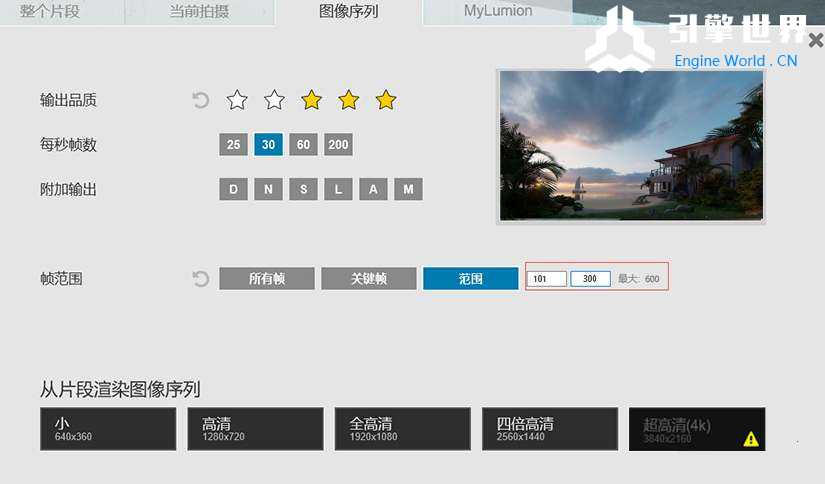Click the start frame field showing 101
The image size is (825, 484).
coord(547,278)
